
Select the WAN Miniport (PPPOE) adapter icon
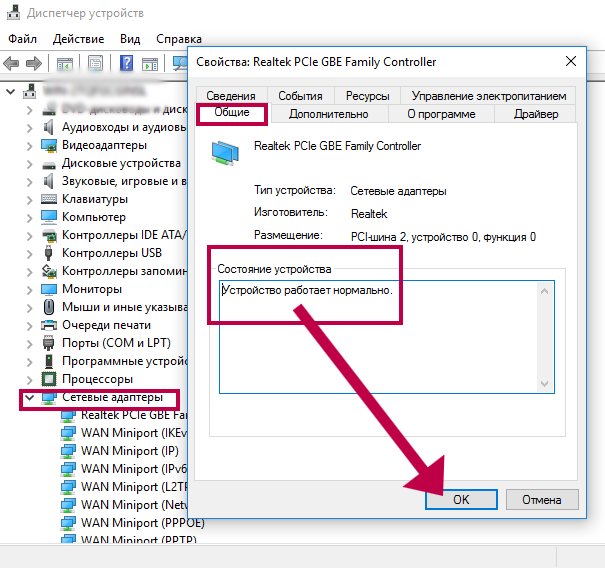click(x=68, y=522)
